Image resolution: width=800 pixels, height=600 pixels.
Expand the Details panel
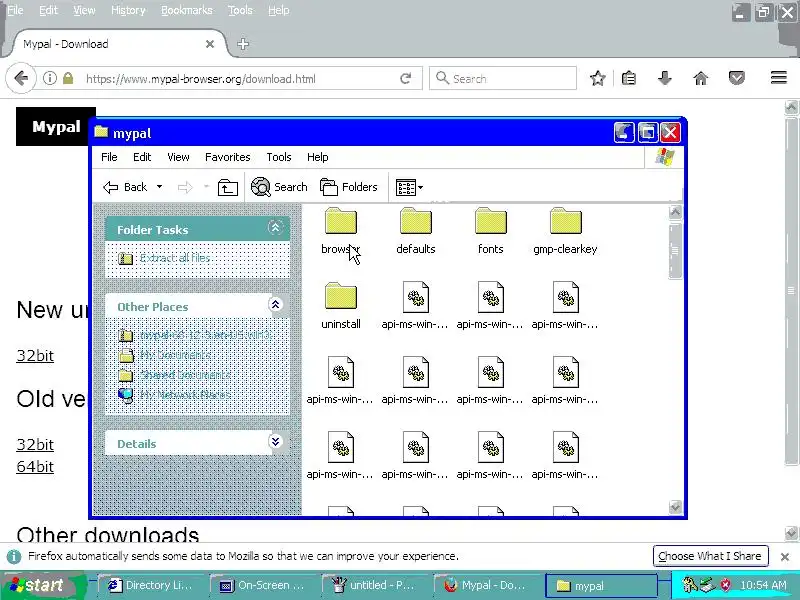tap(276, 441)
